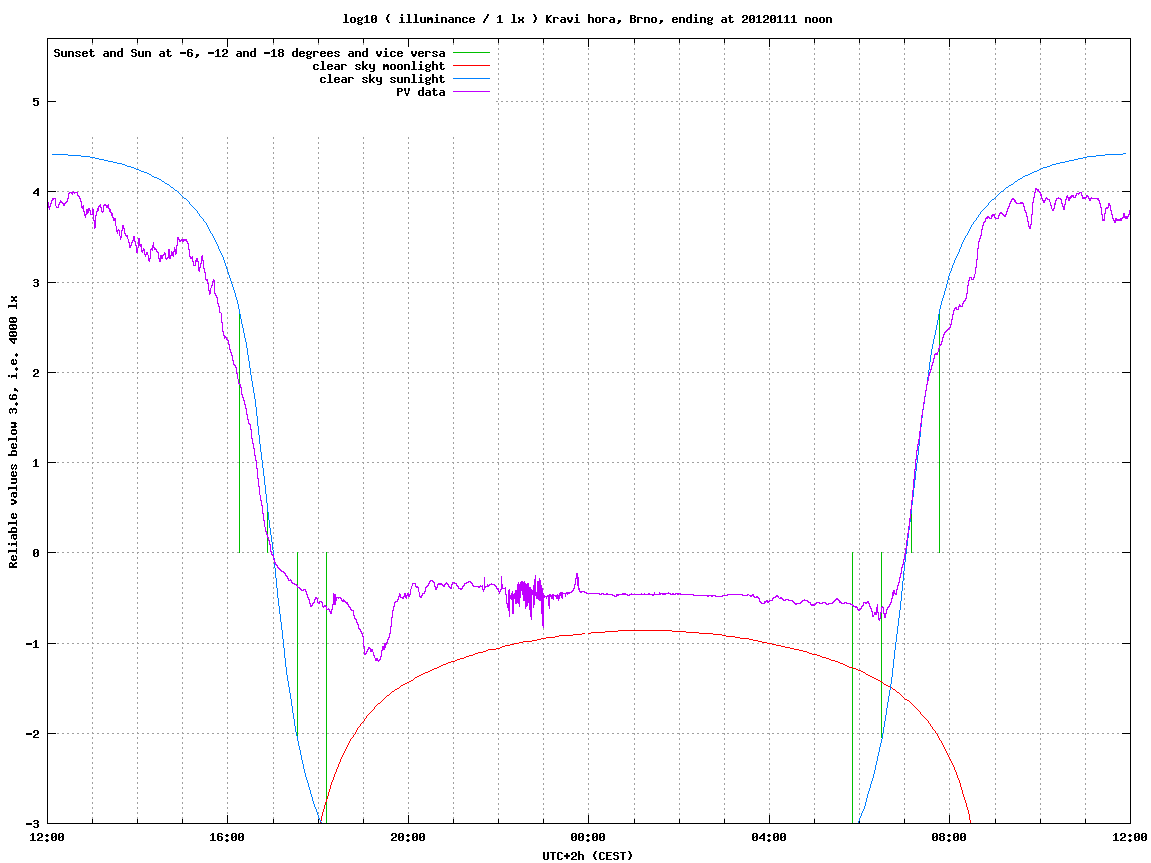Click the blue sunlight legend line sample
The width and height of the screenshot is (1151, 863).
(471, 79)
